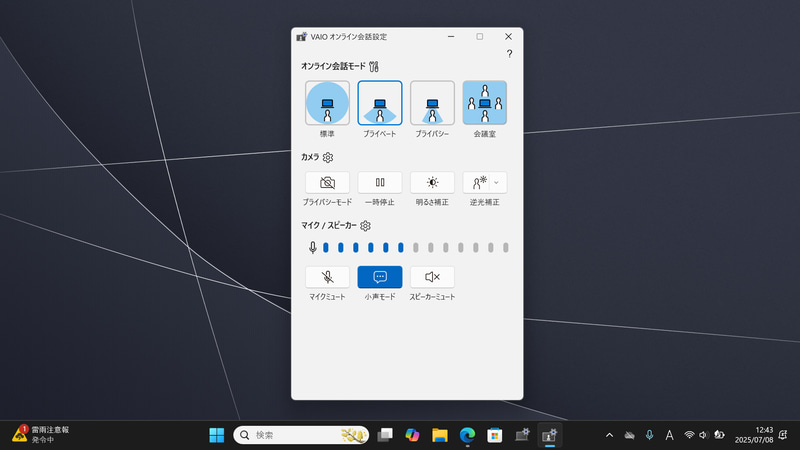Open マイク/スピーカー settings gear icon

click(x=365, y=226)
